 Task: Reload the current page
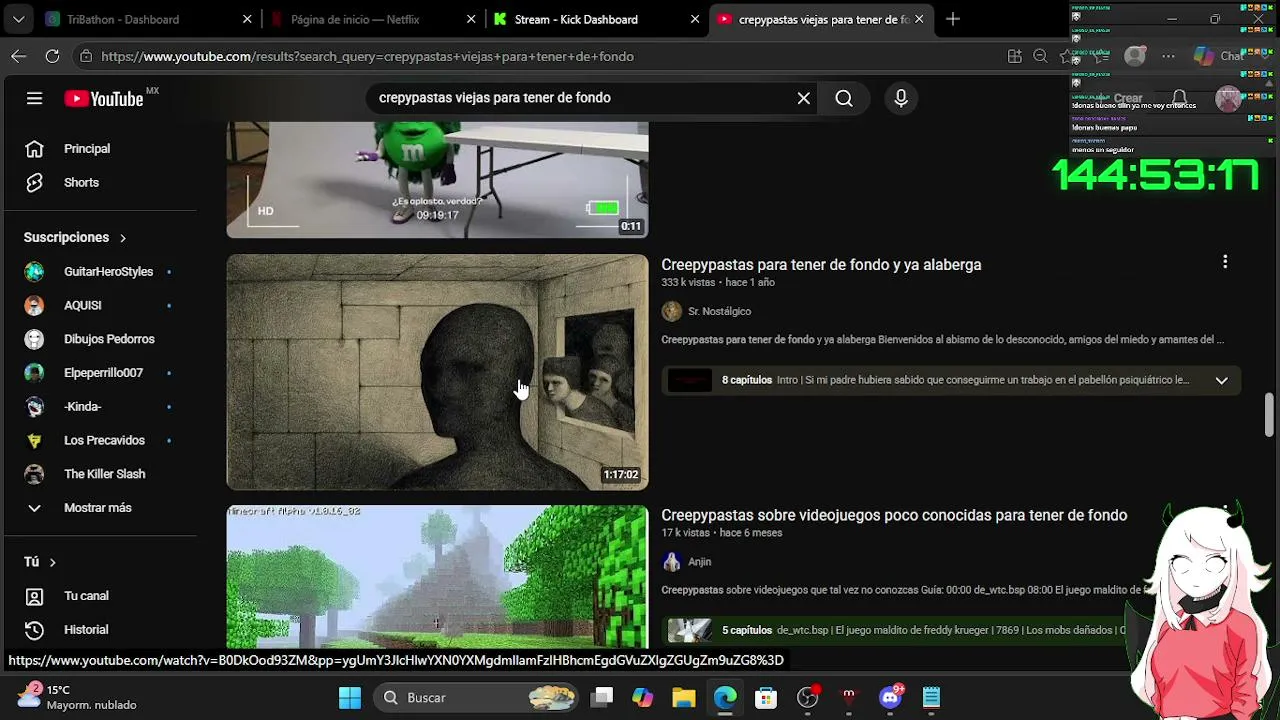pyautogui.click(x=52, y=57)
